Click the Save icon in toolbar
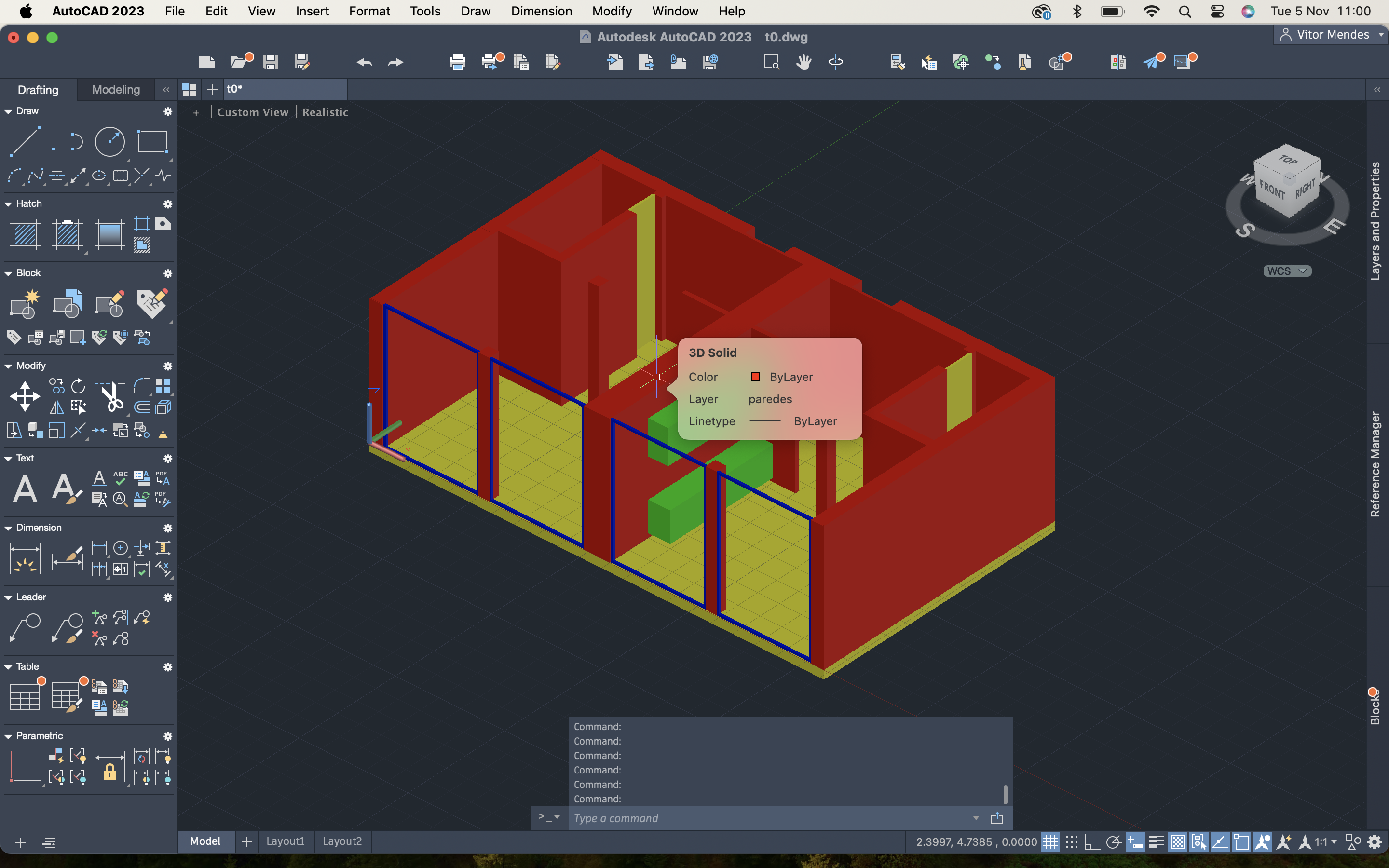 (271, 62)
